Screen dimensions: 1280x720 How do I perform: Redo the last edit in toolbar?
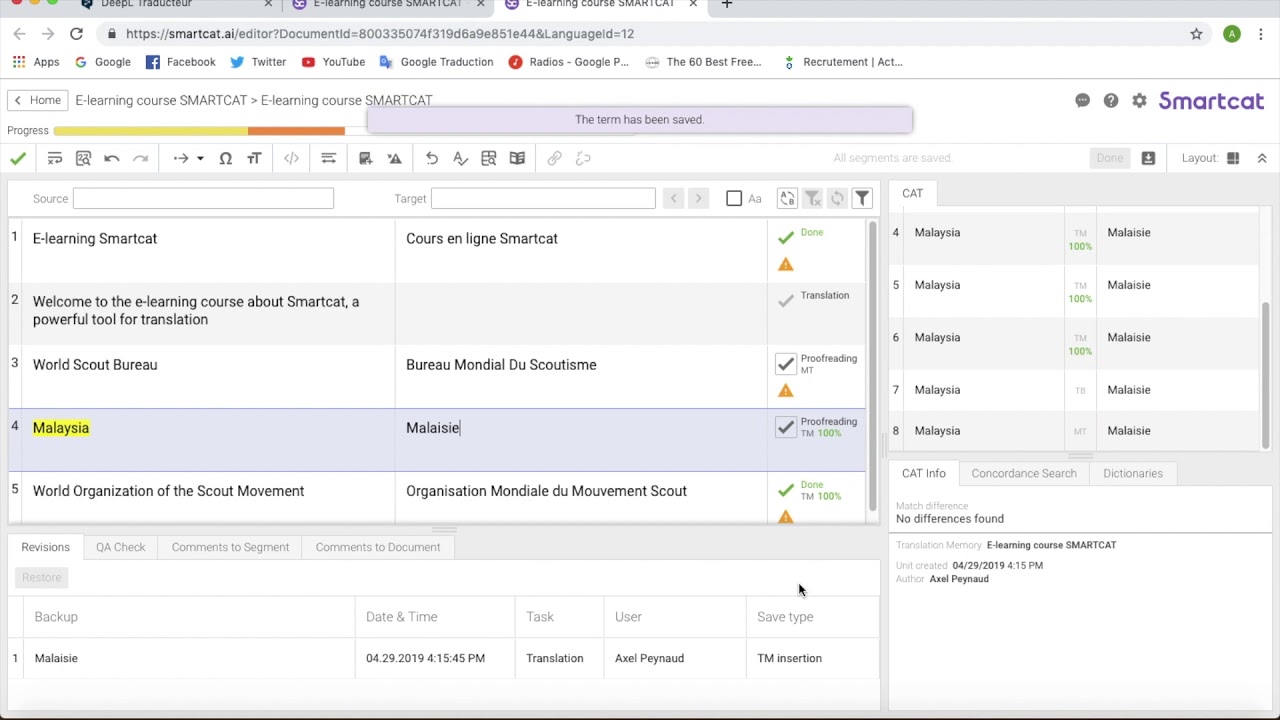[x=141, y=158]
